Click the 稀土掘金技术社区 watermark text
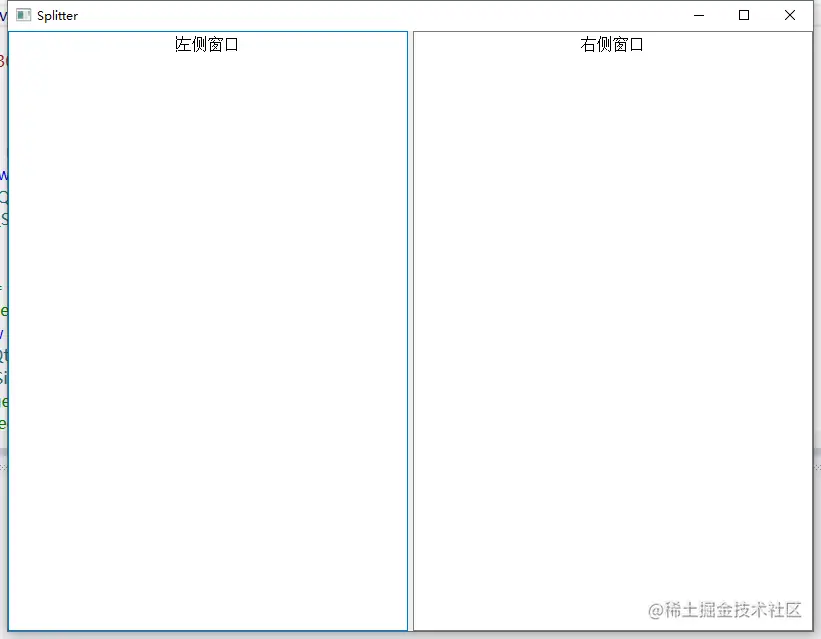This screenshot has height=639, width=821. point(727,610)
